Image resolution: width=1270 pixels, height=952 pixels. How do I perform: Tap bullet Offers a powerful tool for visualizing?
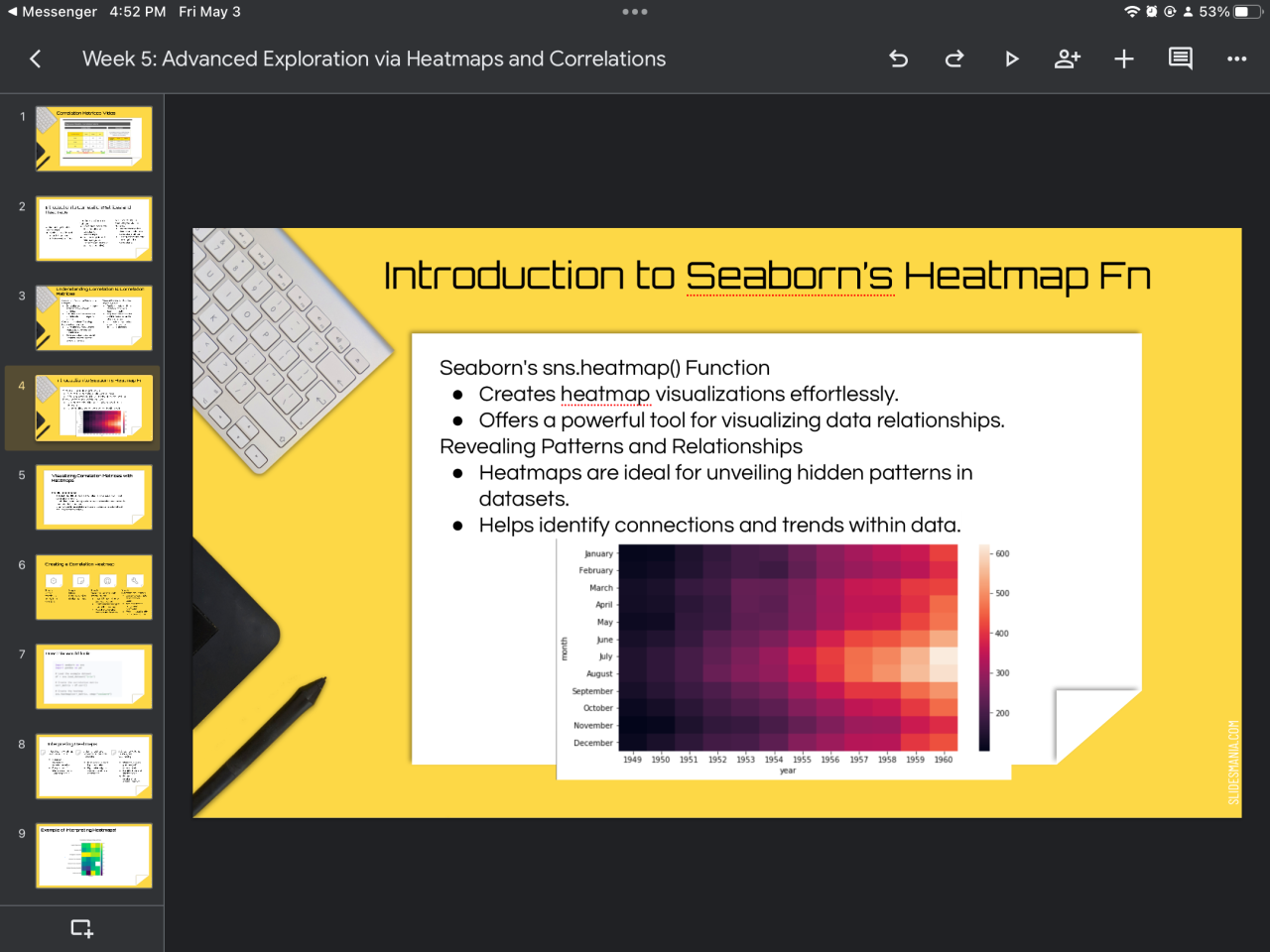pos(741,420)
